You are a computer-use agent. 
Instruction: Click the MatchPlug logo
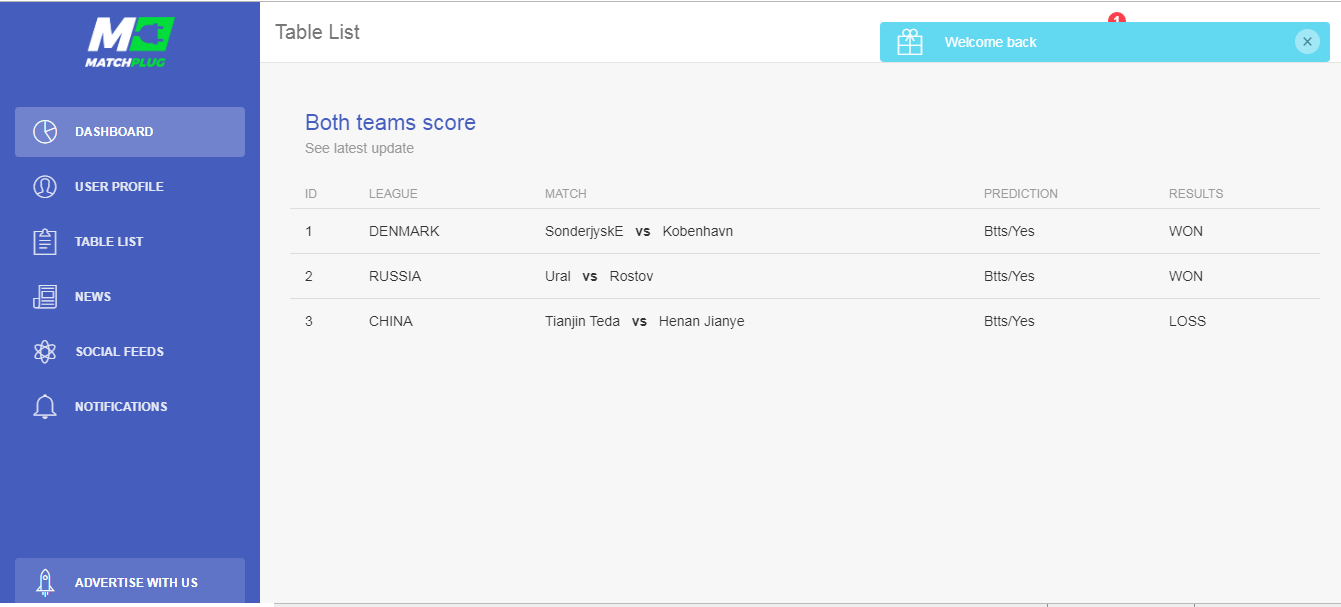[130, 41]
